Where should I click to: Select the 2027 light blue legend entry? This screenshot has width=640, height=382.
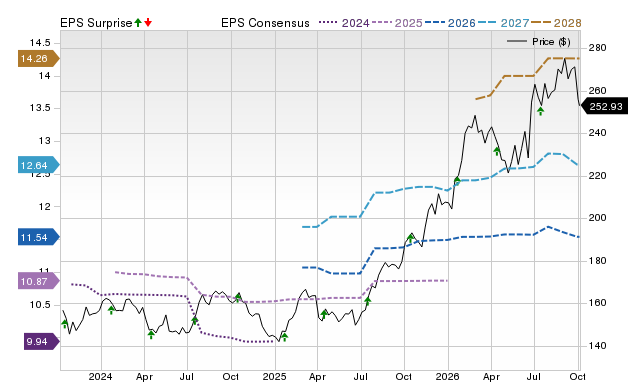pyautogui.click(x=503, y=23)
